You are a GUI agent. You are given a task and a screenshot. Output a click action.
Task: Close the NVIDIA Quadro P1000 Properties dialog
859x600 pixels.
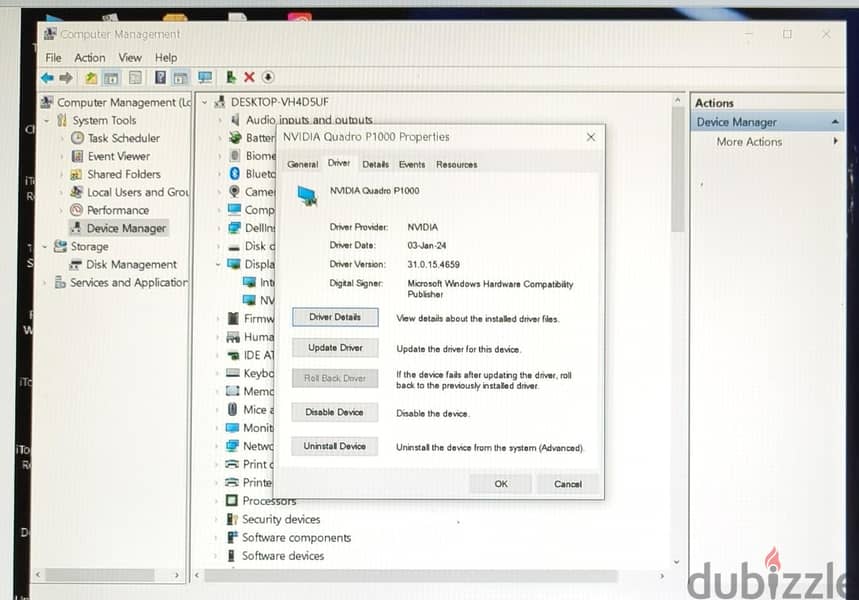point(591,137)
